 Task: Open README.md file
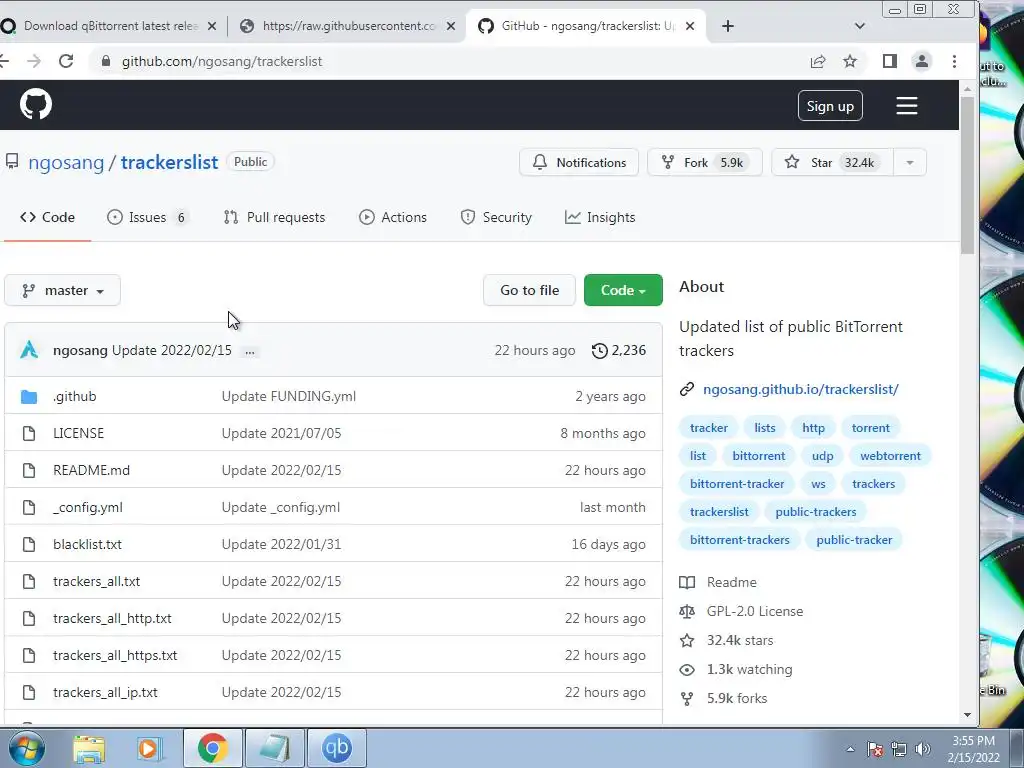(91, 470)
